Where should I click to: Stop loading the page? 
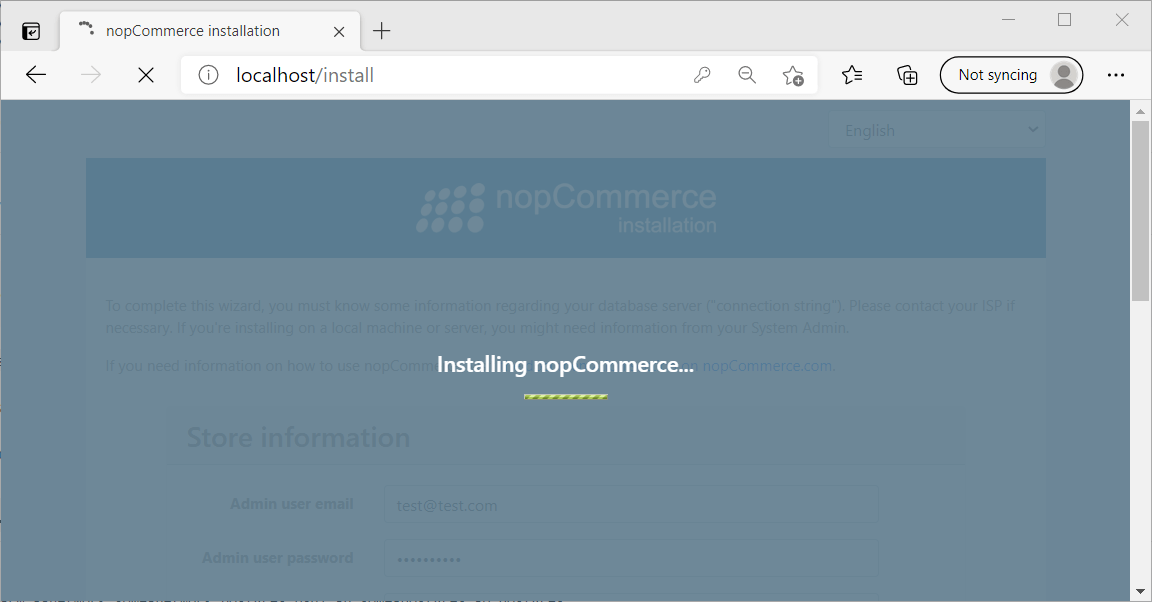[x=145, y=75]
